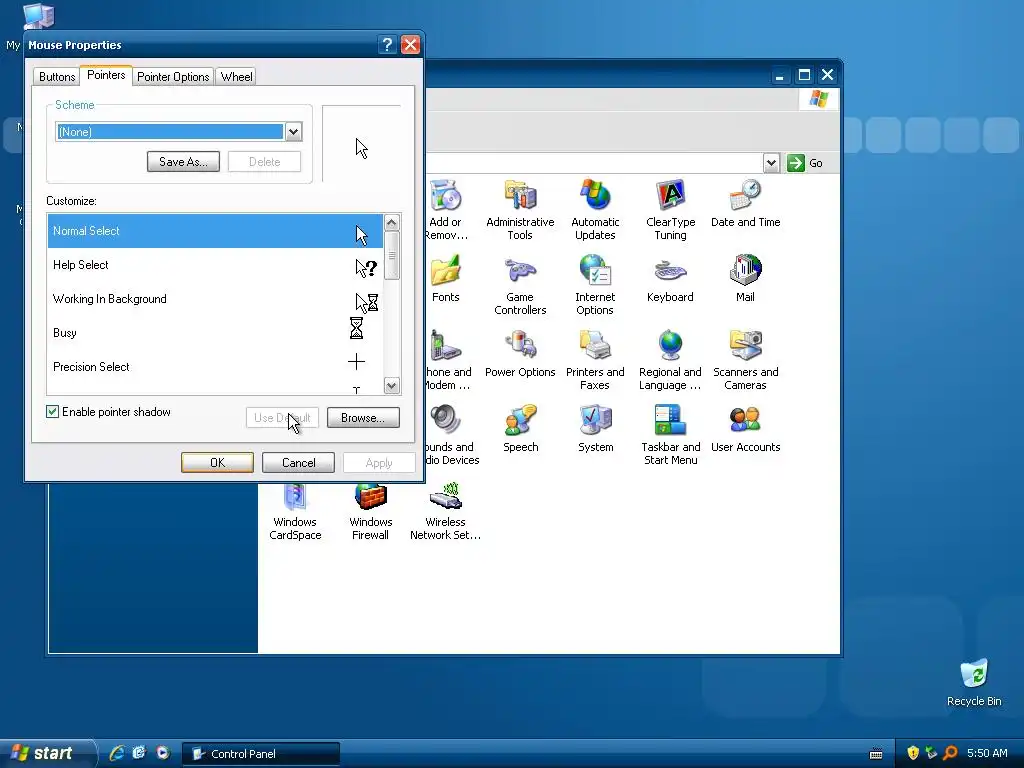Viewport: 1024px width, 768px height.
Task: Click Cancel in Mouse Properties
Action: click(x=298, y=462)
